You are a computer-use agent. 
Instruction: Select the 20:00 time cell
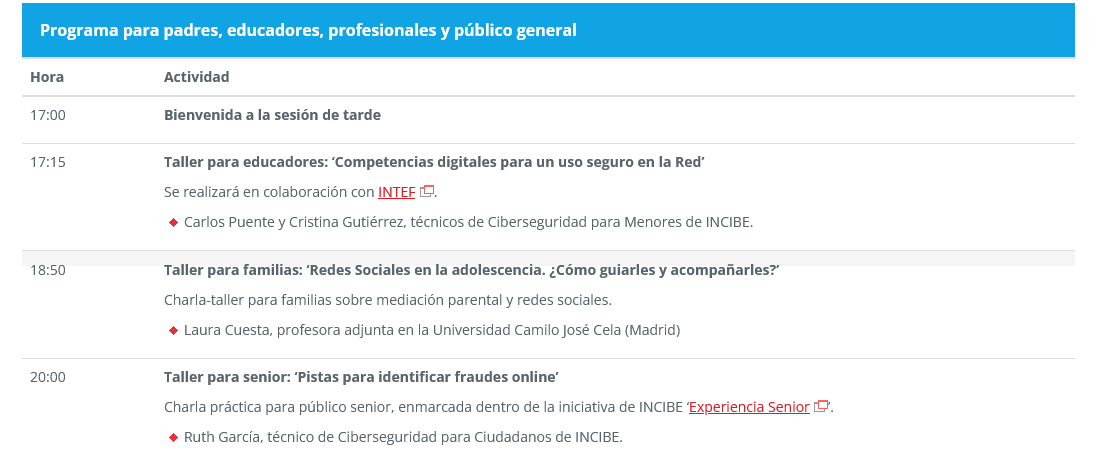coord(48,377)
